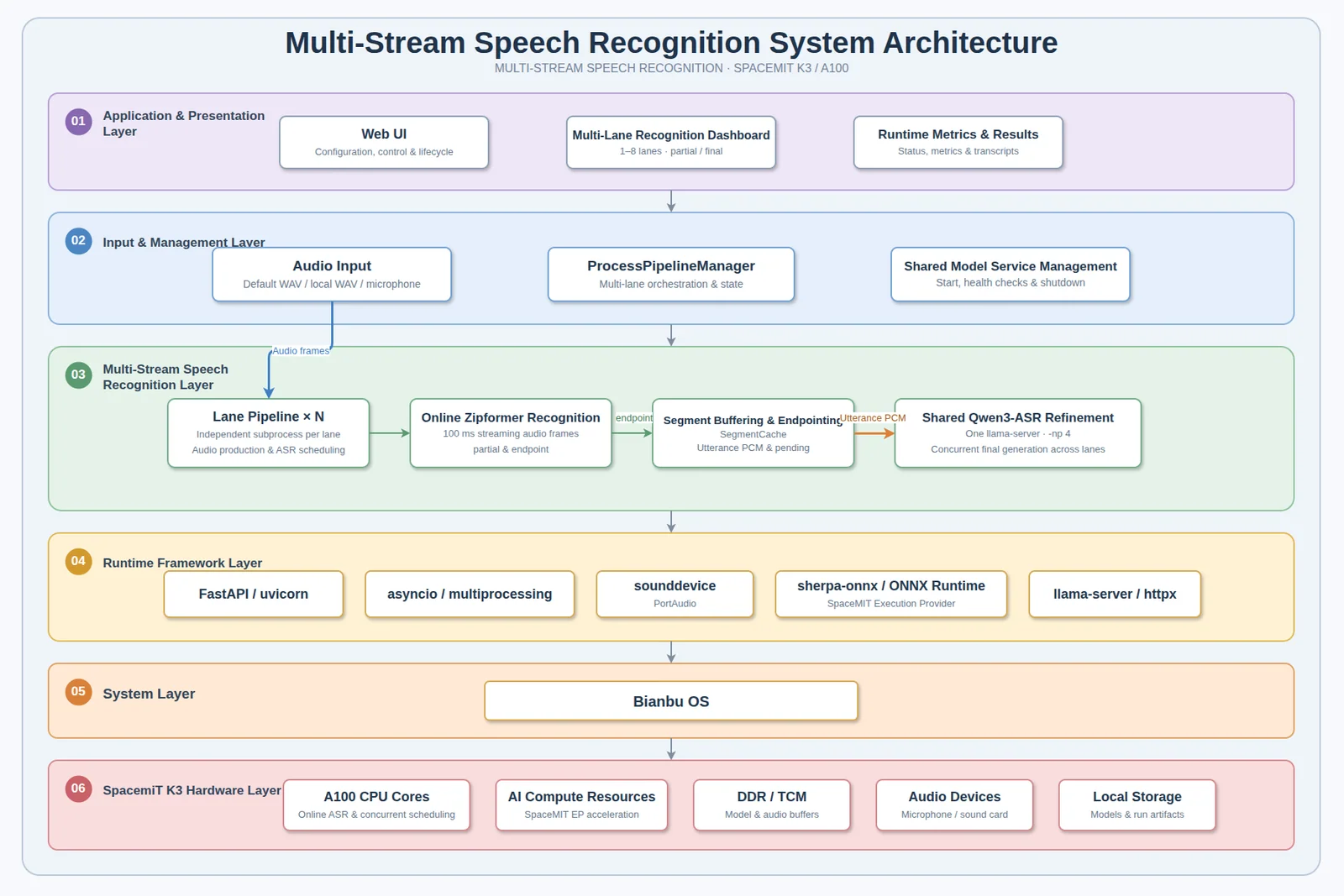This screenshot has width=1344, height=896.
Task: Click the blue 02 layer badge
Action: coord(78,240)
